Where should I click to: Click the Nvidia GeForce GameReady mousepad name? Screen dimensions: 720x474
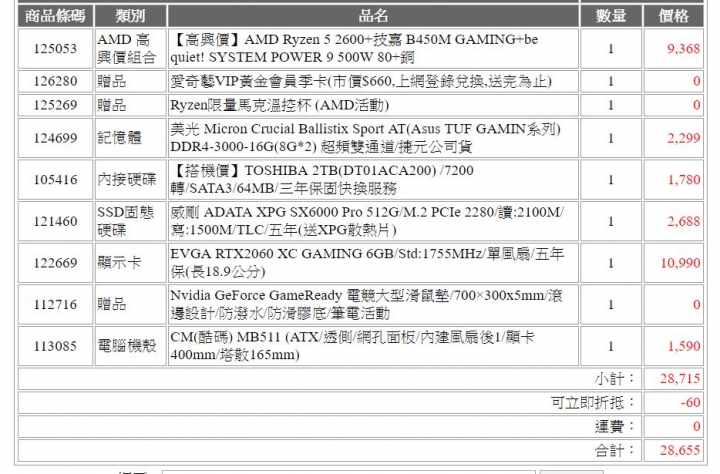(x=366, y=304)
